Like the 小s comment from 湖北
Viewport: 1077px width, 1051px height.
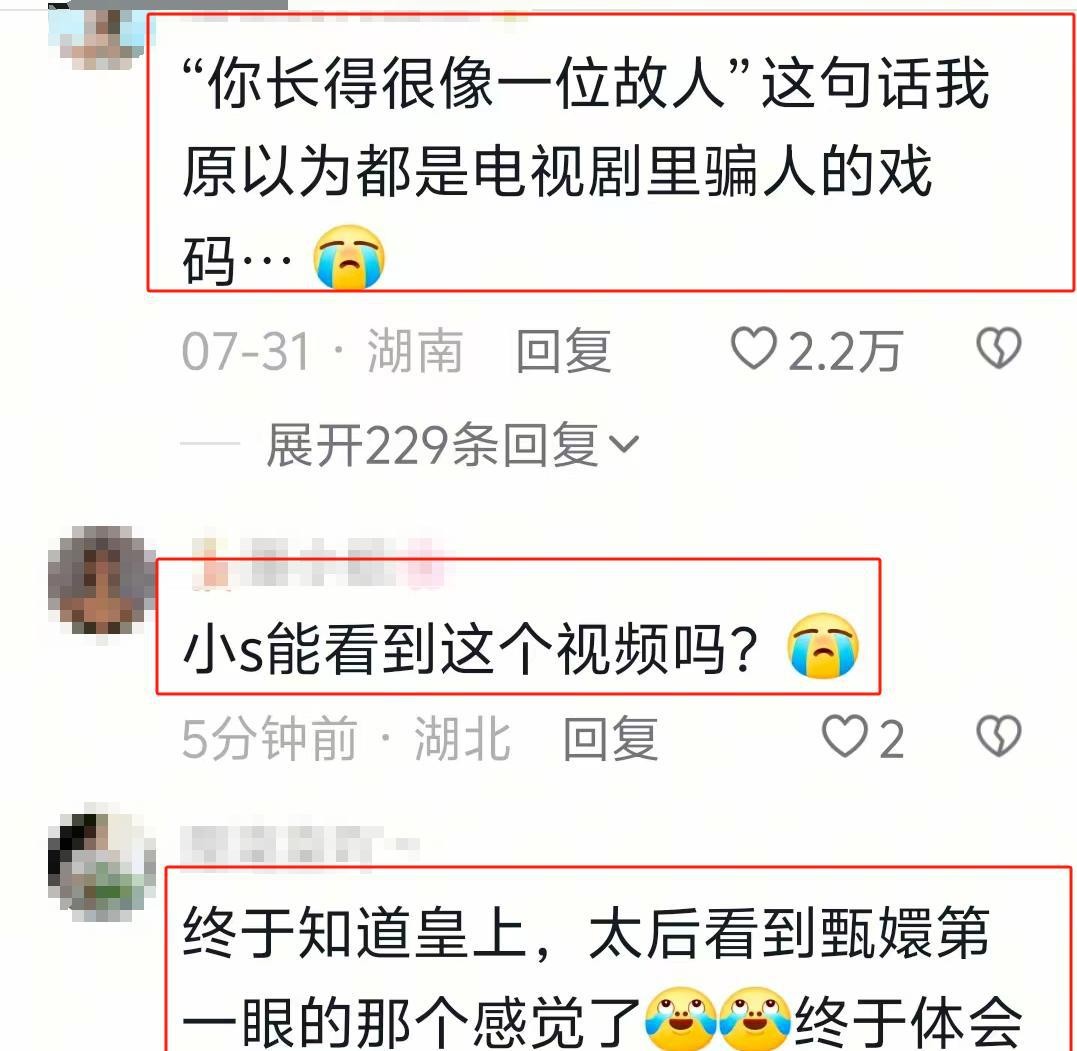pos(845,736)
